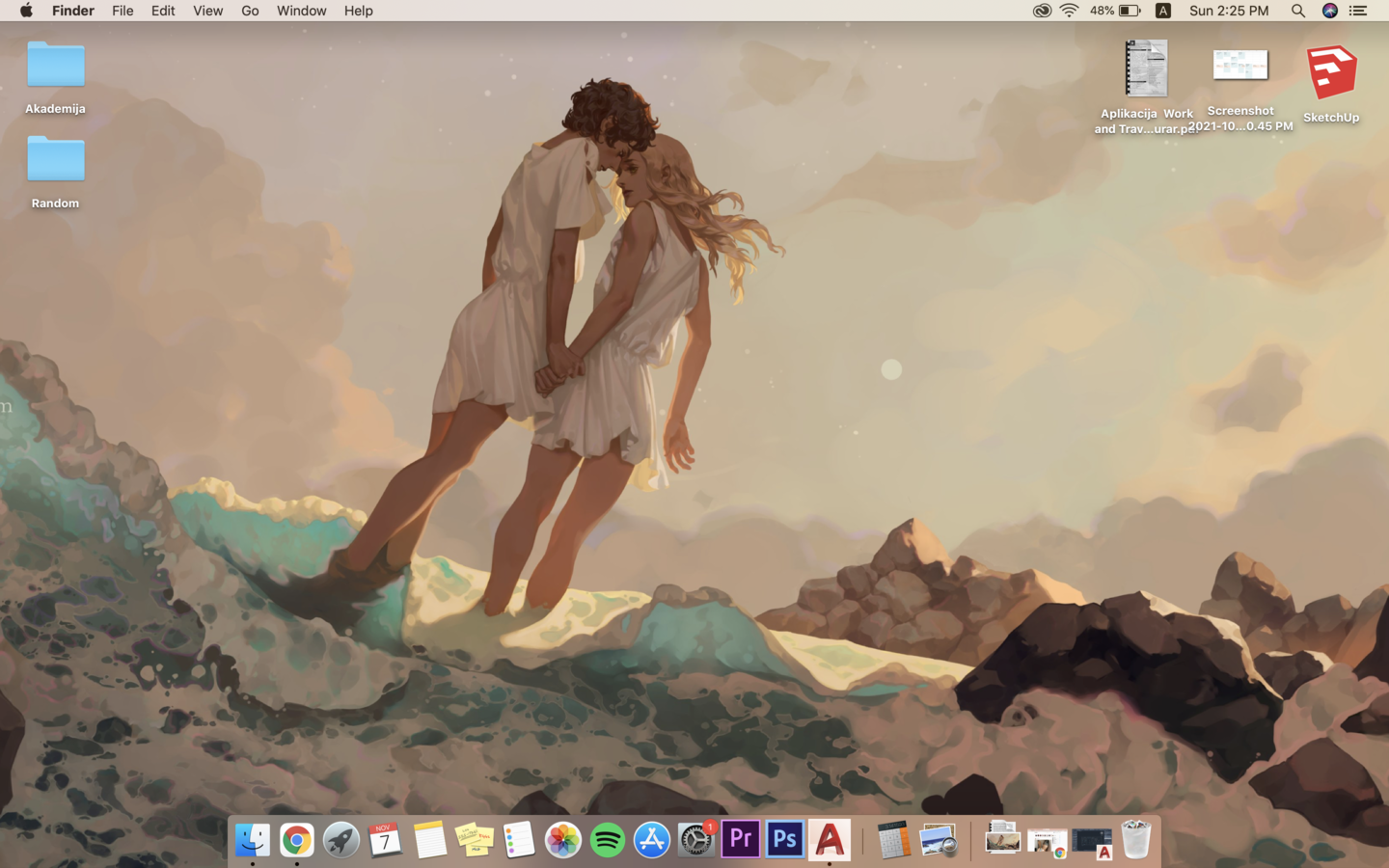Select the Akademija folder on desktop

55,77
